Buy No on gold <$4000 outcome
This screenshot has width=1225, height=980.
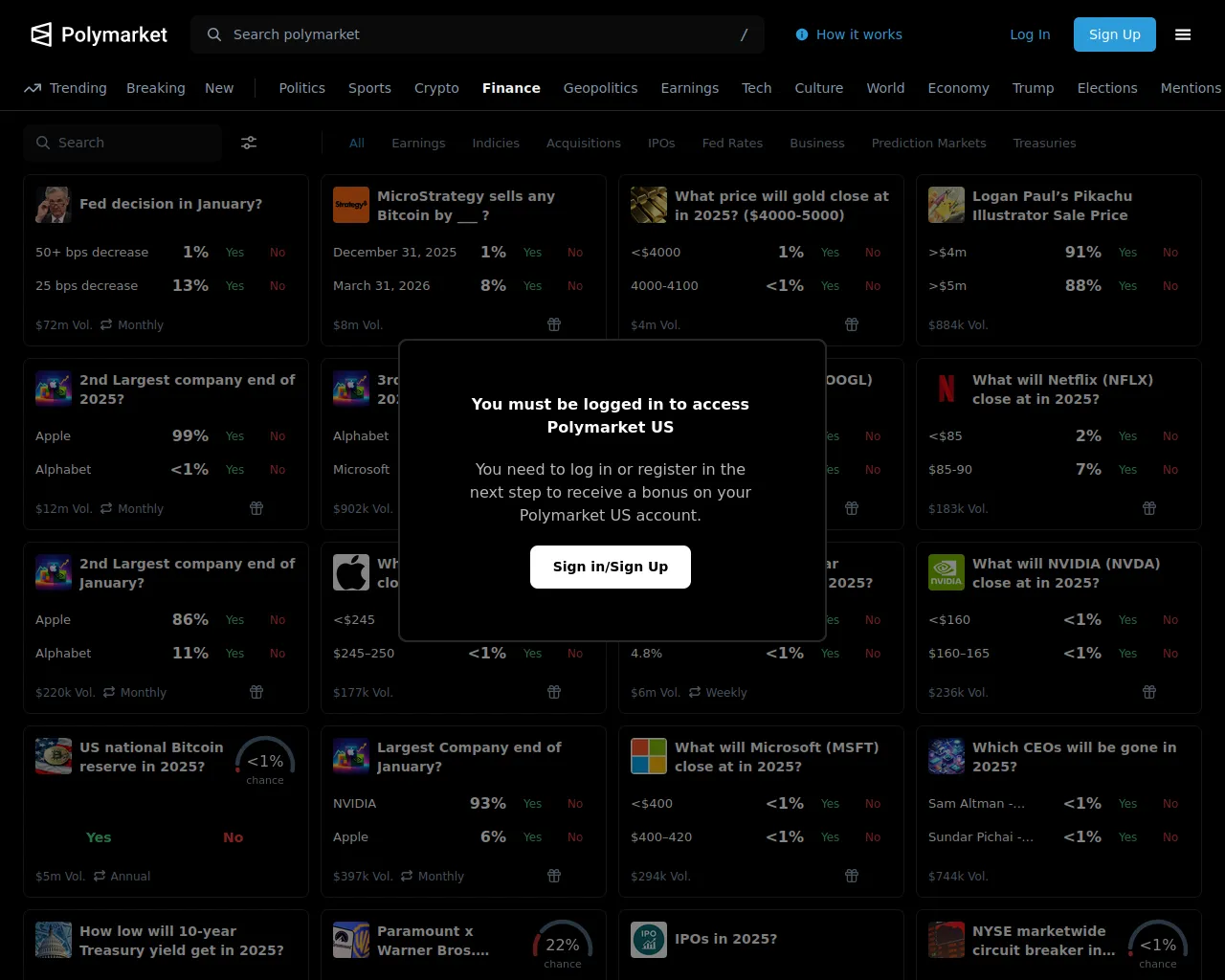[x=873, y=253]
